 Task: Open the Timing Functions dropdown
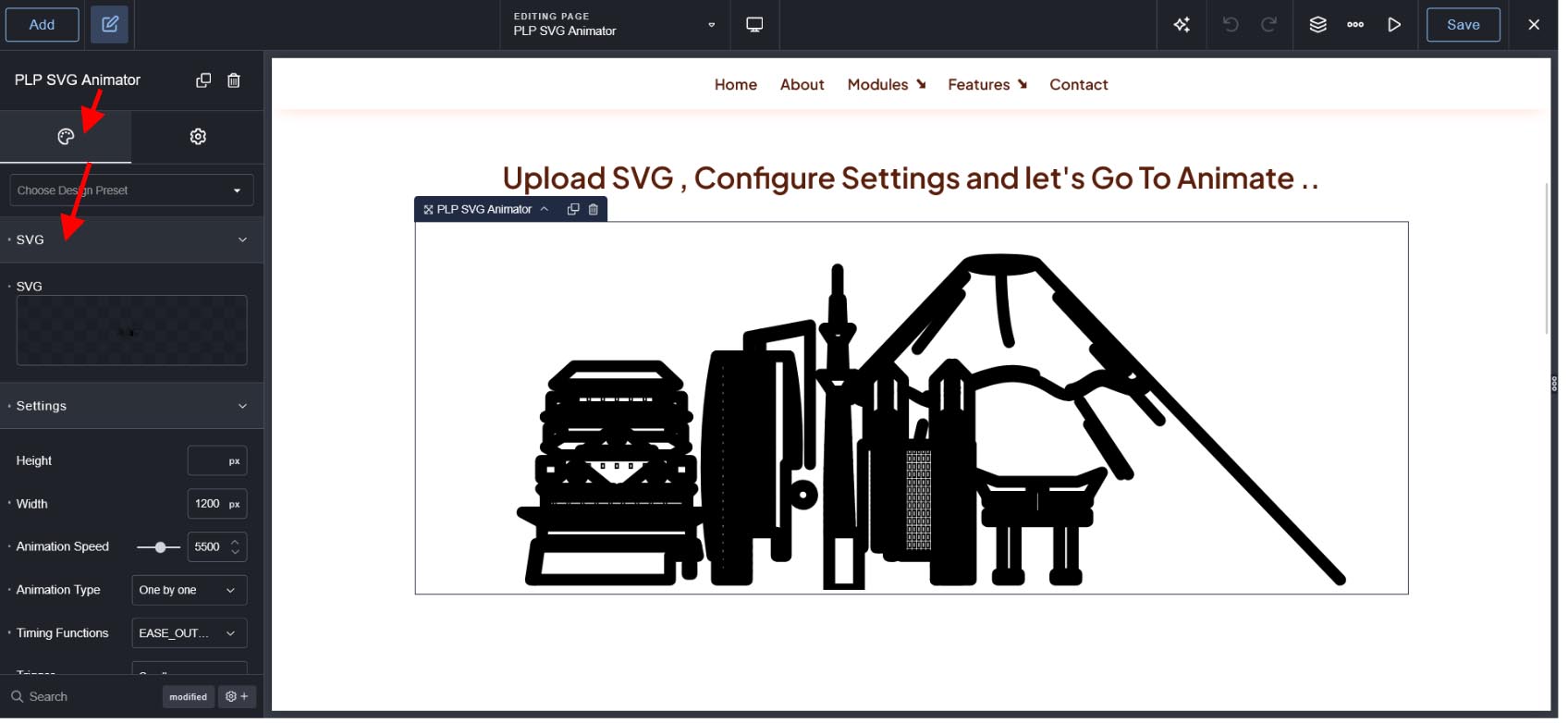(x=189, y=633)
